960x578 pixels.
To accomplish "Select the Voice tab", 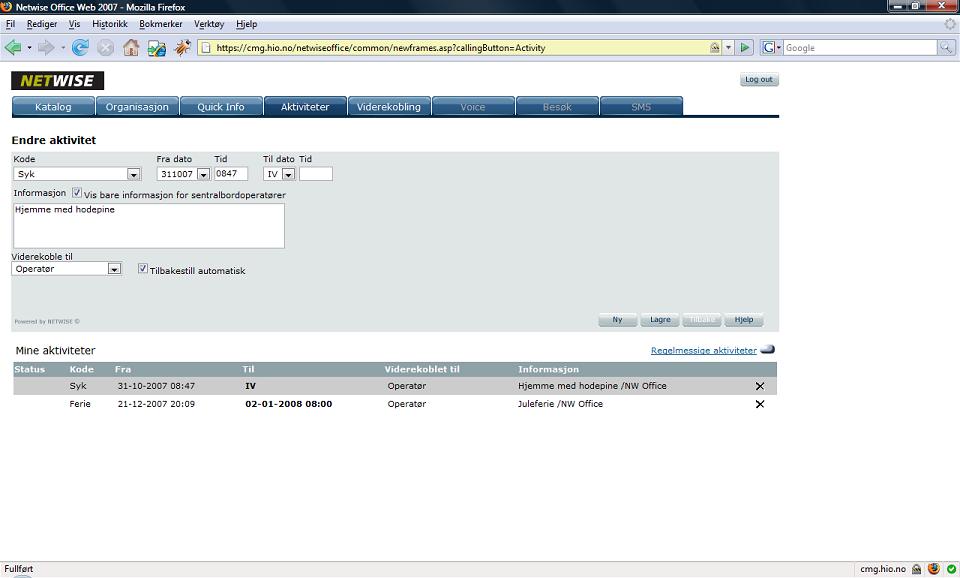I will coord(473,107).
